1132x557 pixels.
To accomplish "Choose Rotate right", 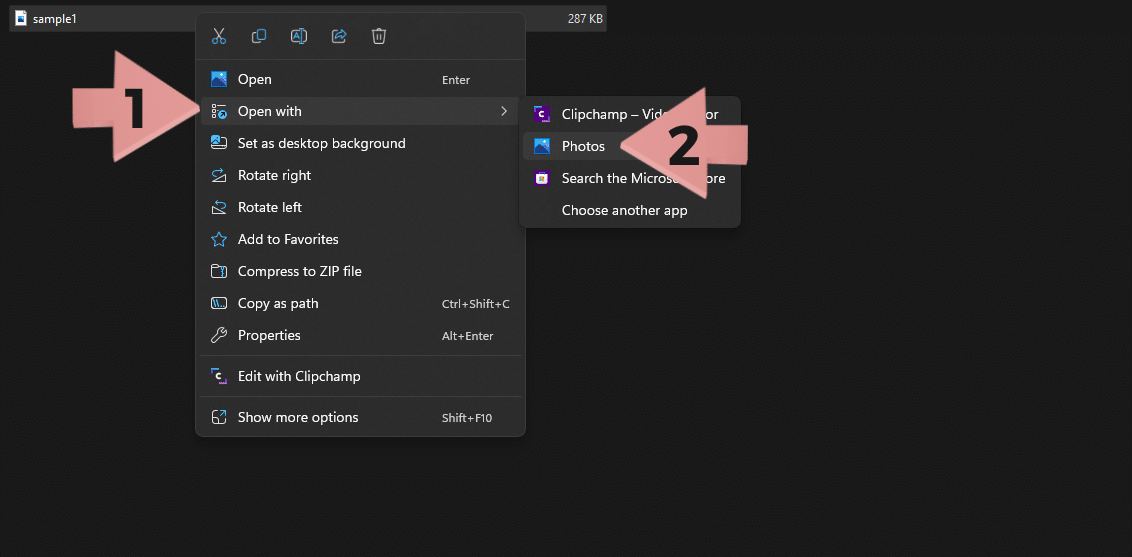I will 360,175.
